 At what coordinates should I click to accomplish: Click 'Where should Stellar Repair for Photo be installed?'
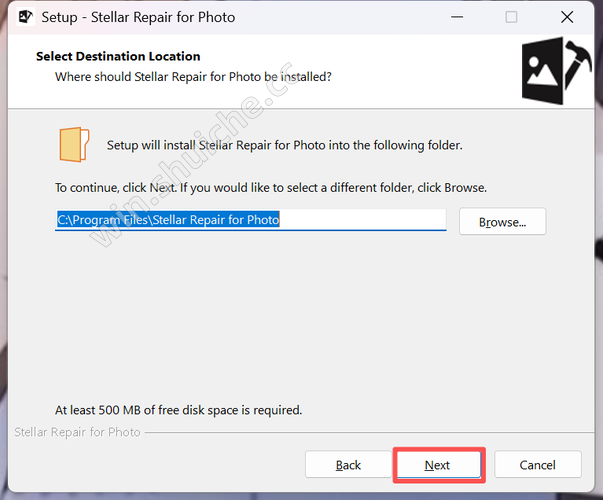(x=193, y=77)
